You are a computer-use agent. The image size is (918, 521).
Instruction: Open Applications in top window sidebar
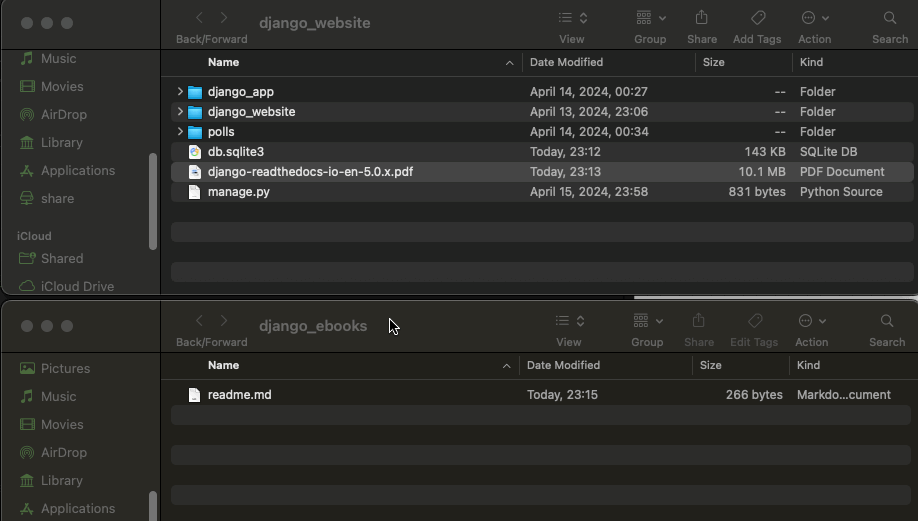(67, 171)
